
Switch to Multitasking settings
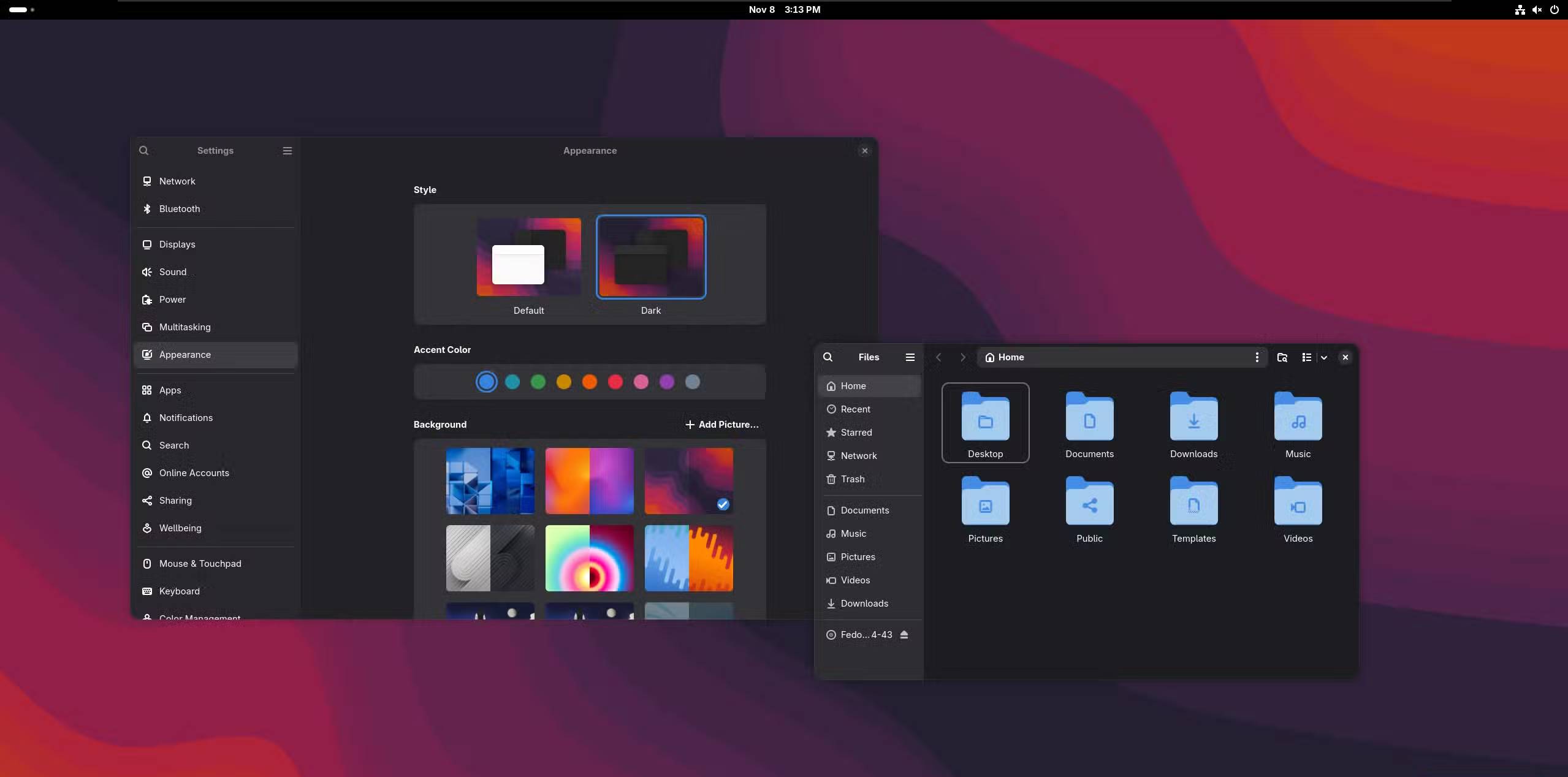click(185, 327)
